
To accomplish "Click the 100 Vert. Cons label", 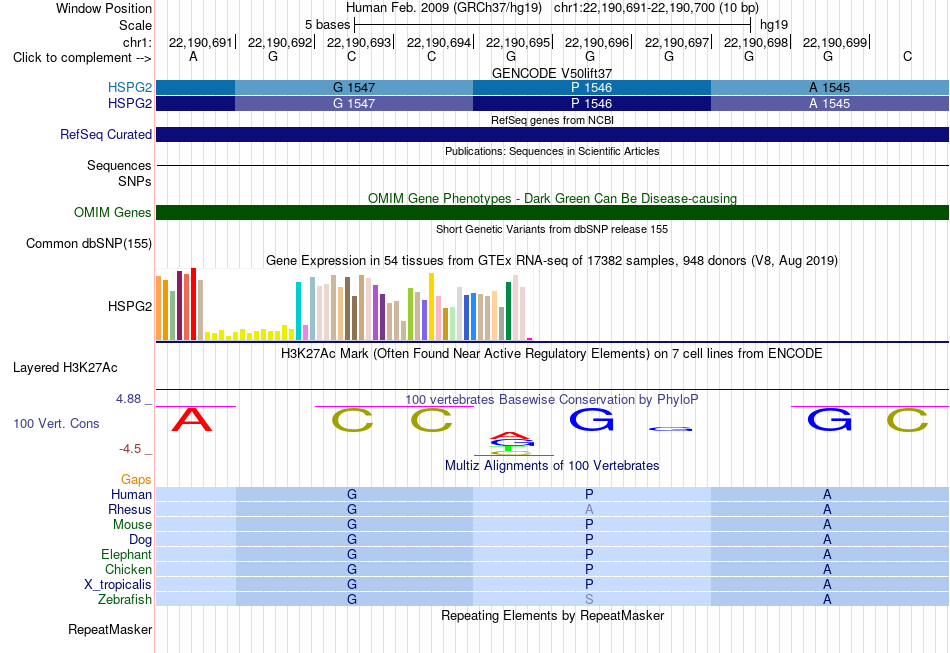I will click(x=56, y=423).
